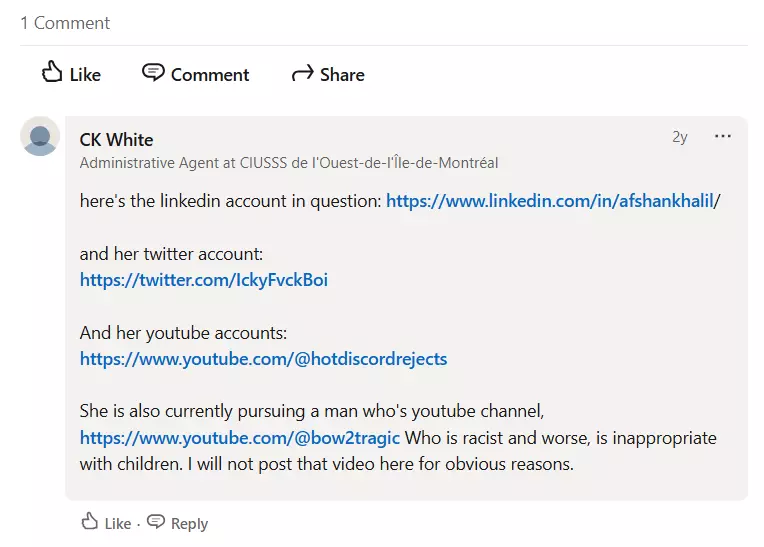The image size is (764, 547).
Task: Click the Comment speech bubble icon
Action: 153,73
